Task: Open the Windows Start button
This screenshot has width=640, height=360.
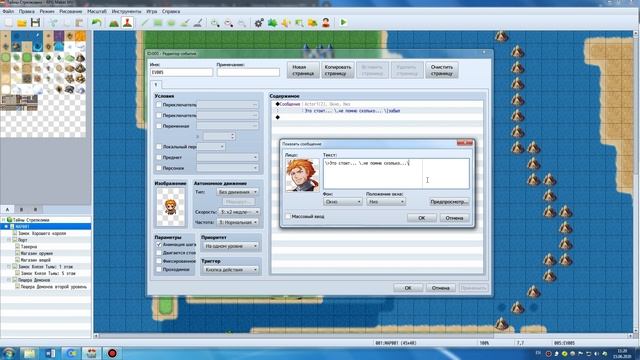Action: point(8,353)
